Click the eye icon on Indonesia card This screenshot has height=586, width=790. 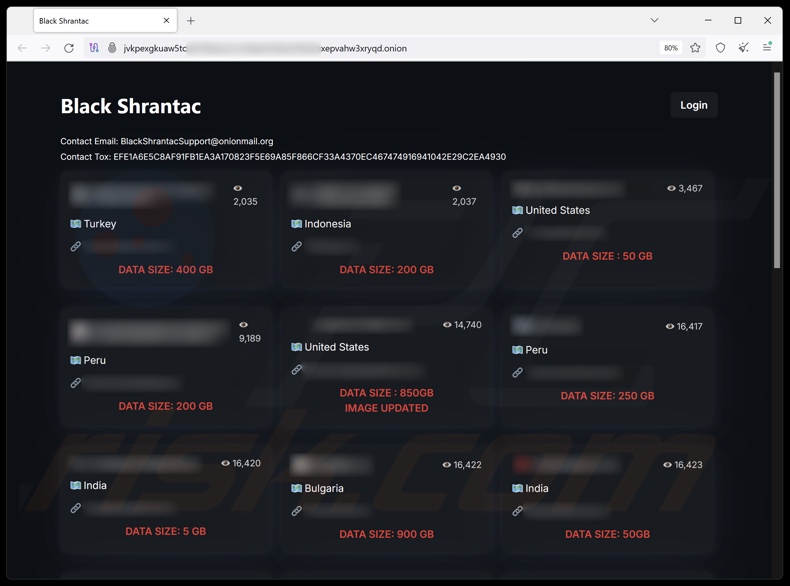tap(456, 188)
